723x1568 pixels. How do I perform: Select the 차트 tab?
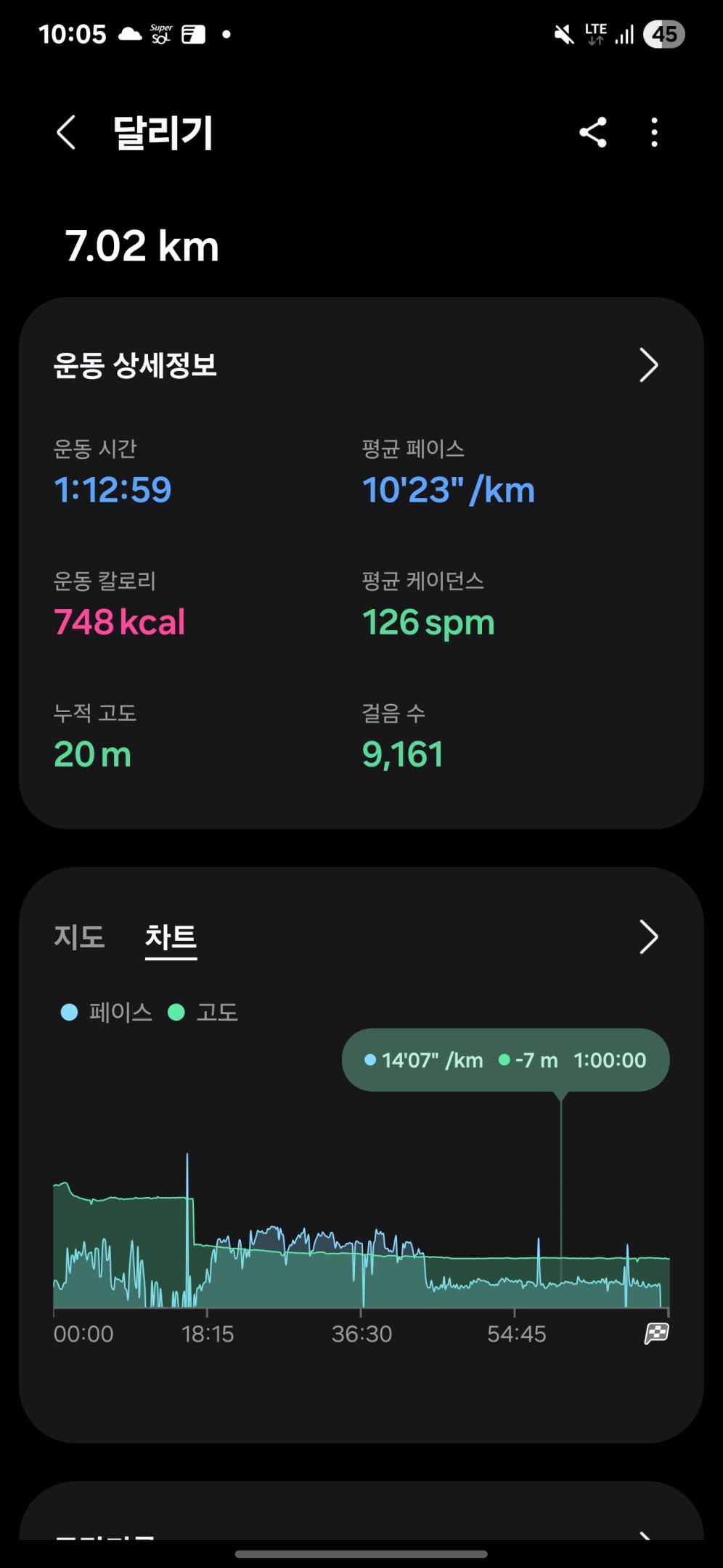[x=171, y=936]
